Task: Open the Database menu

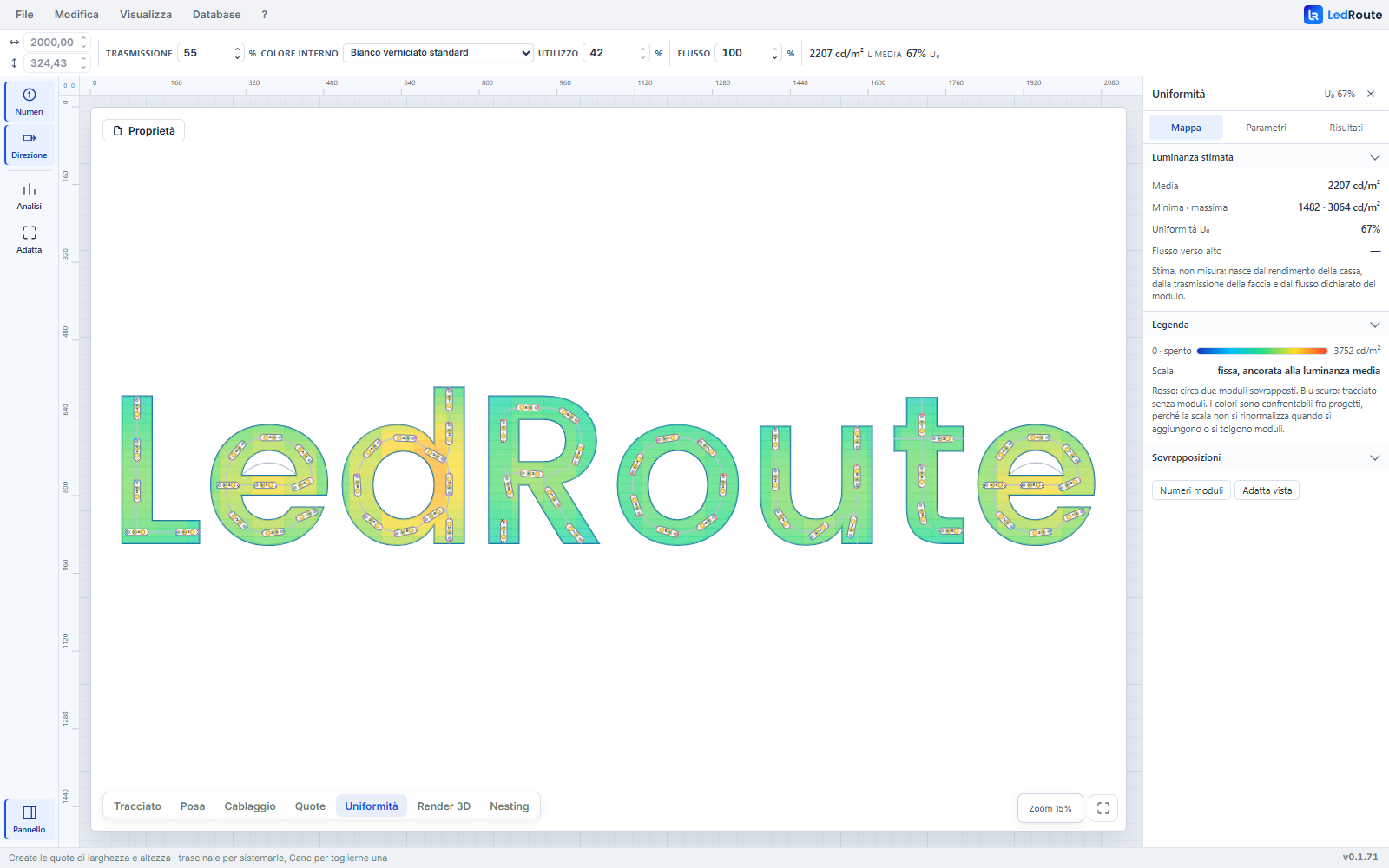Action: pyautogui.click(x=217, y=15)
